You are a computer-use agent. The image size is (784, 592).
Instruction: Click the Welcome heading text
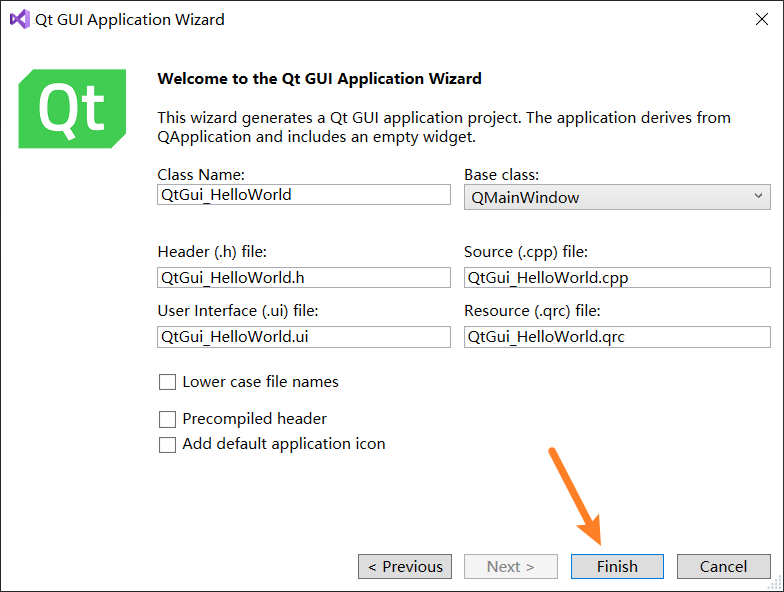coord(320,78)
